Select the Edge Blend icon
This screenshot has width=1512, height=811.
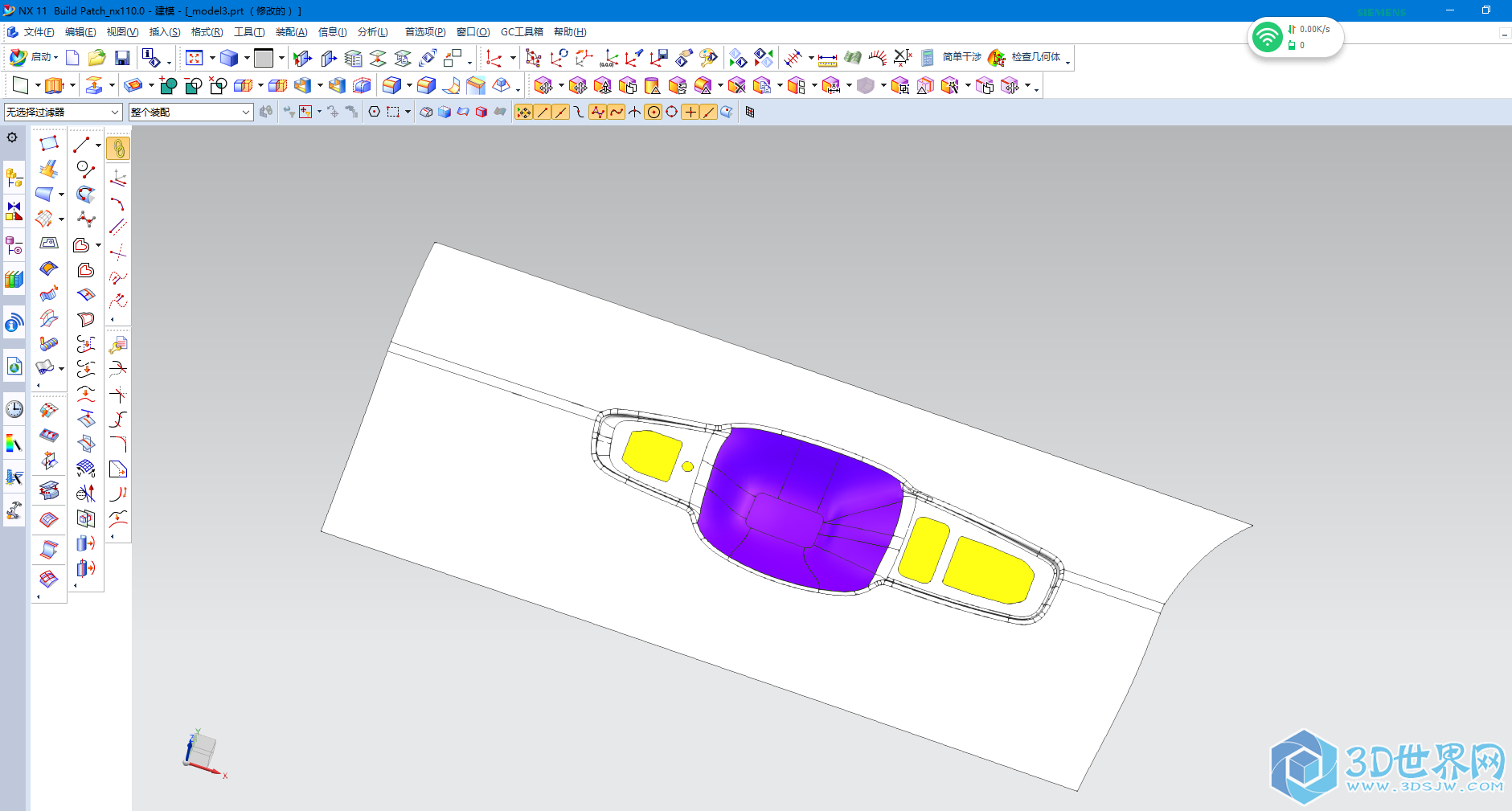pos(392,85)
